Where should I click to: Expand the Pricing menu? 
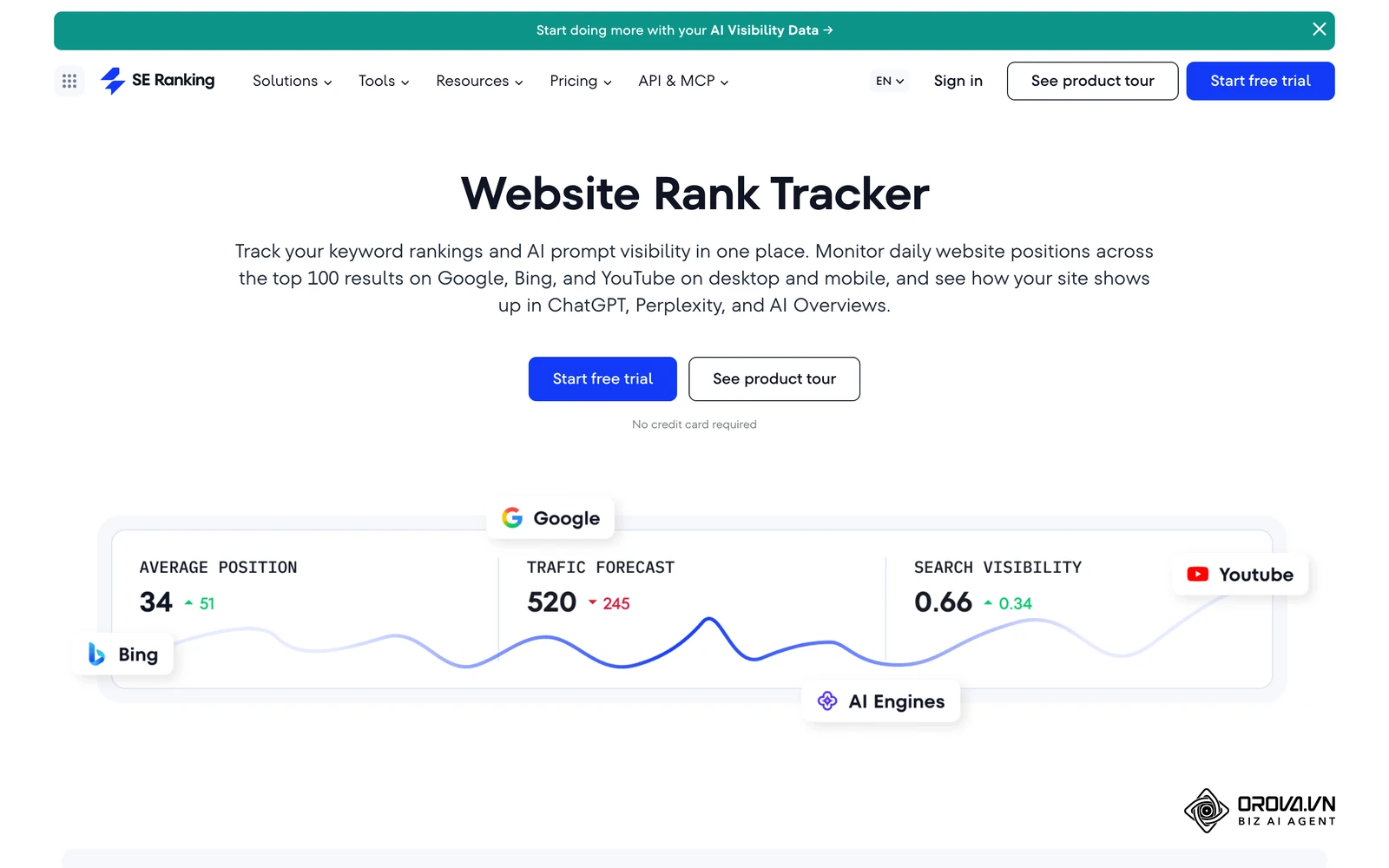click(x=581, y=81)
